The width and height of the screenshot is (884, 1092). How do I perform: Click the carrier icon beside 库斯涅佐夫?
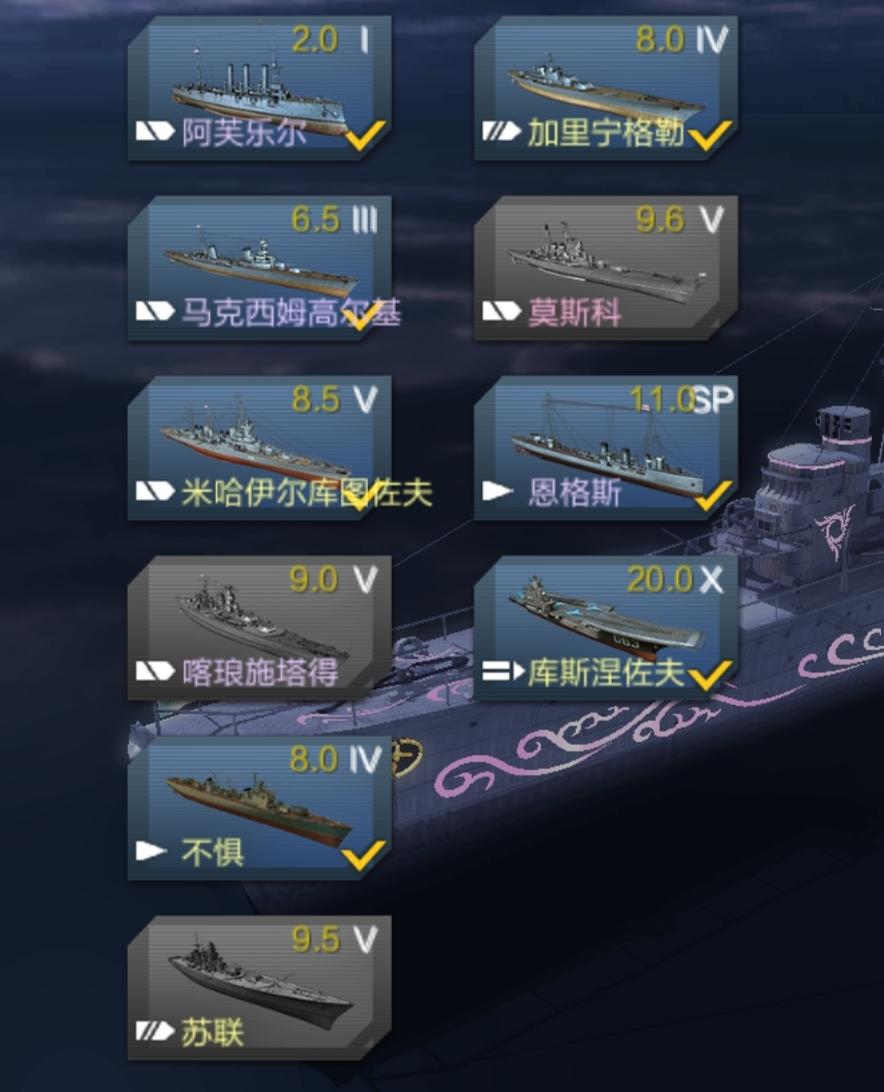[503, 671]
